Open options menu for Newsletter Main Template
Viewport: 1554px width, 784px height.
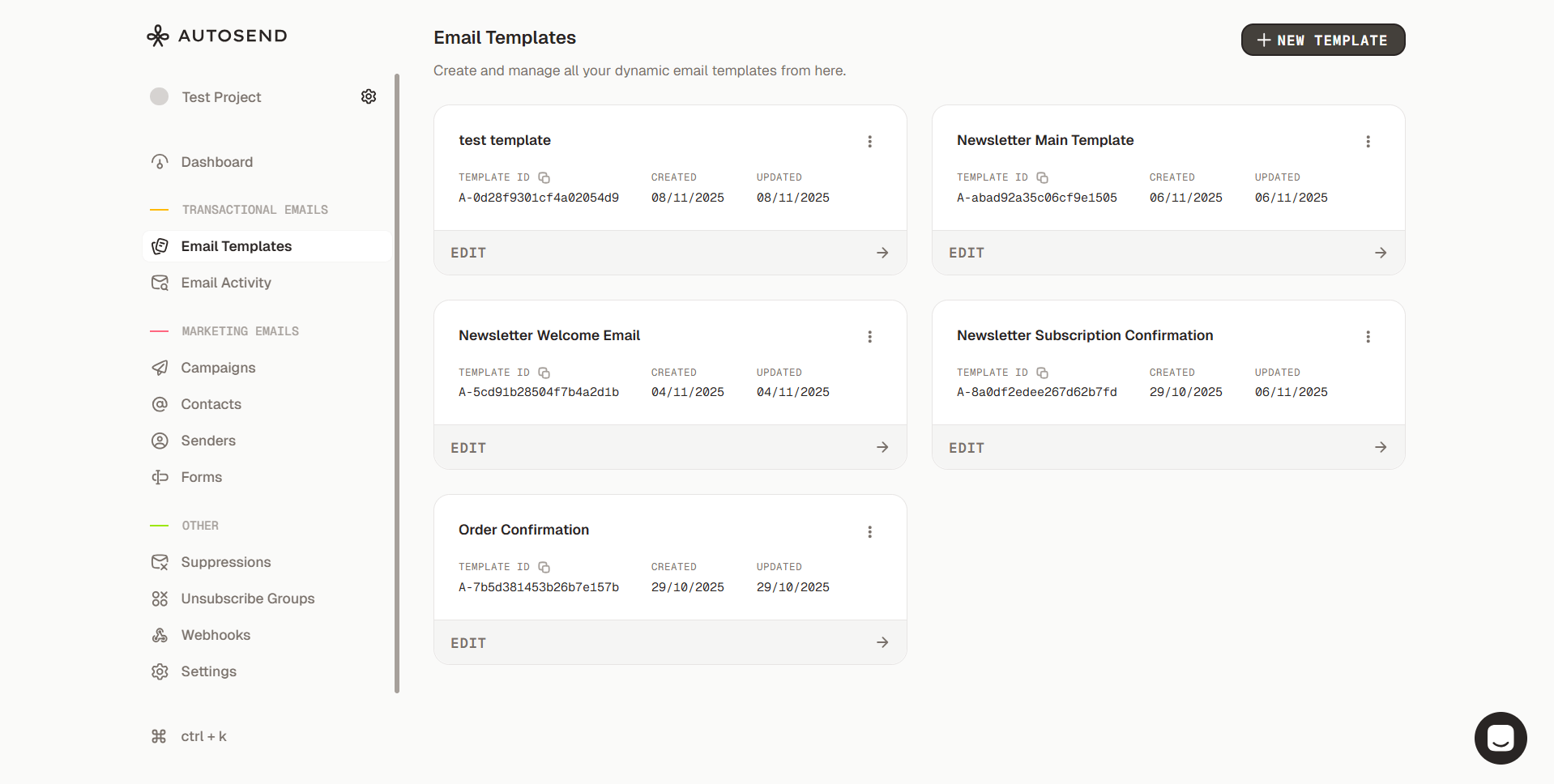[1368, 141]
